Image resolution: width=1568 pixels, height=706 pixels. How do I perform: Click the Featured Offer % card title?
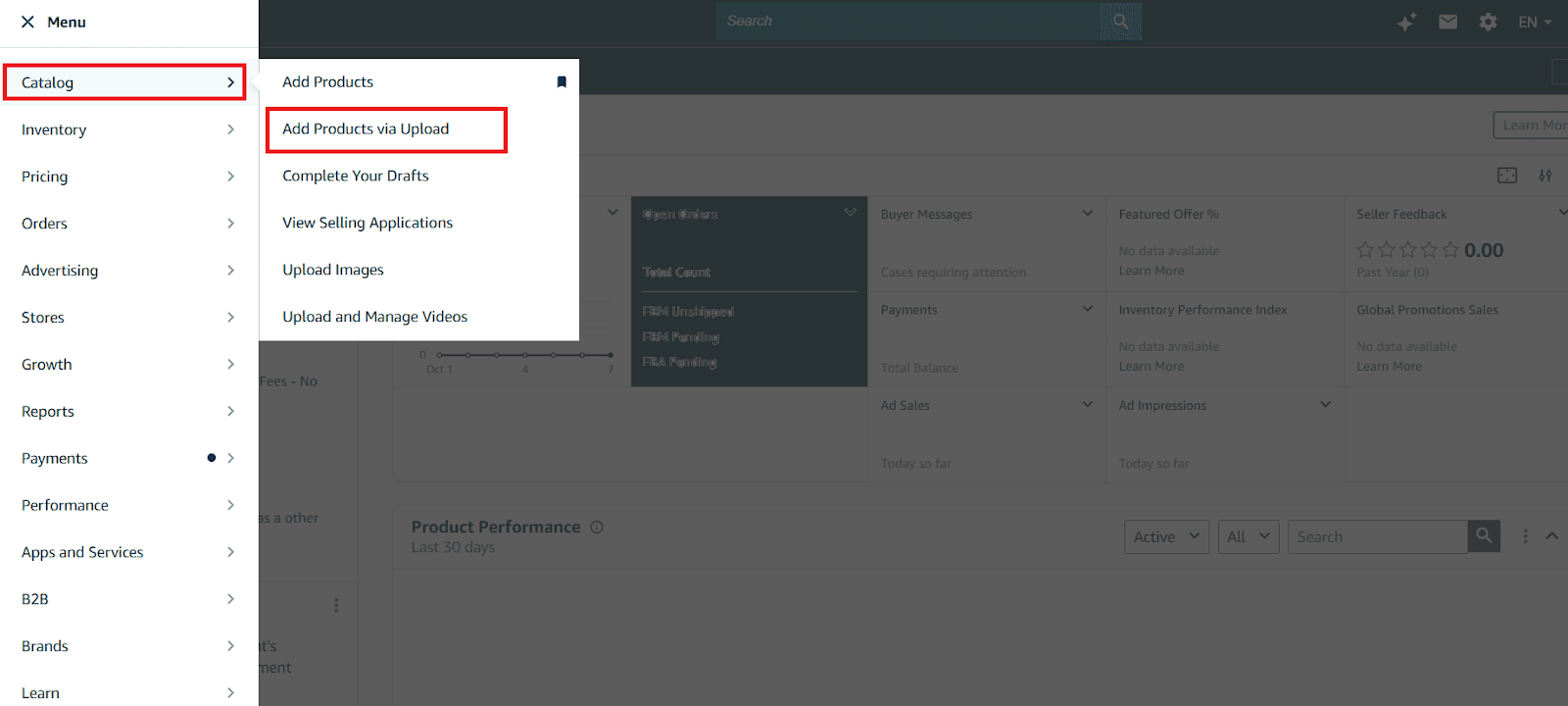[1168, 214]
